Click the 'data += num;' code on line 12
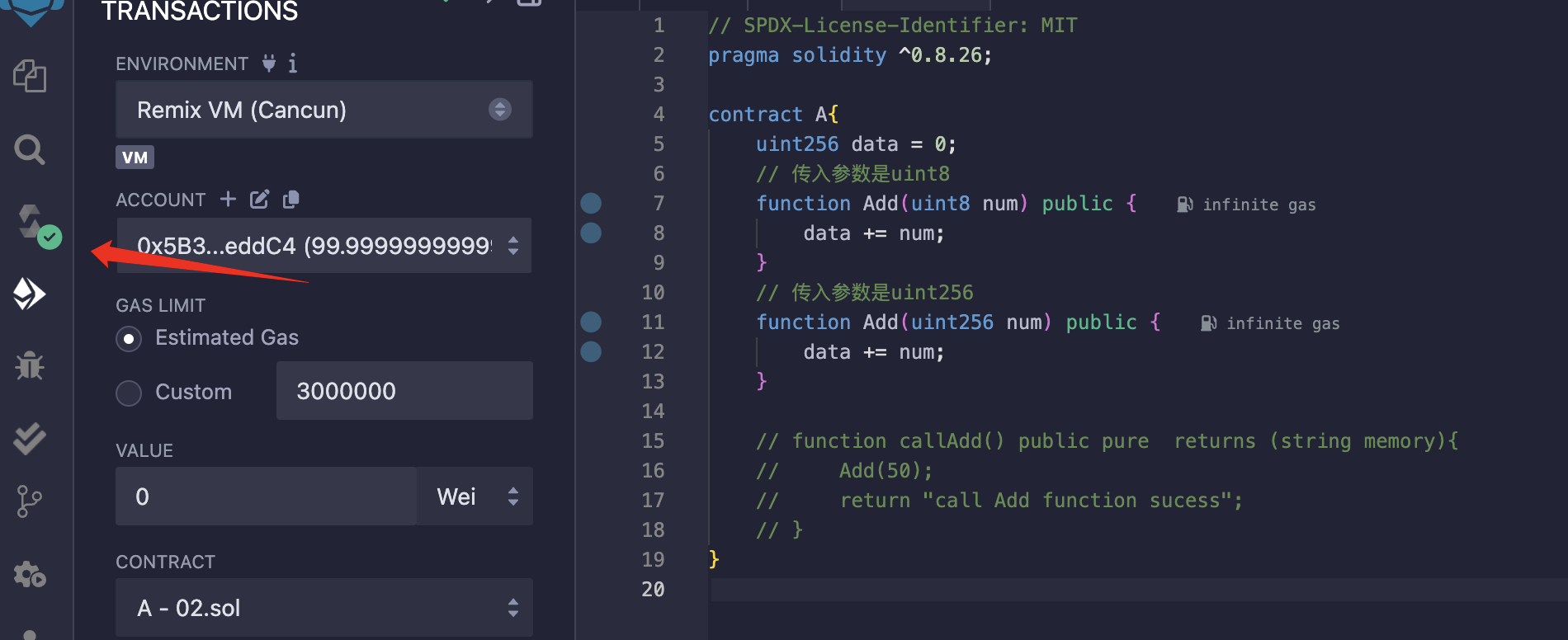This screenshot has width=1568, height=640. [x=874, y=352]
